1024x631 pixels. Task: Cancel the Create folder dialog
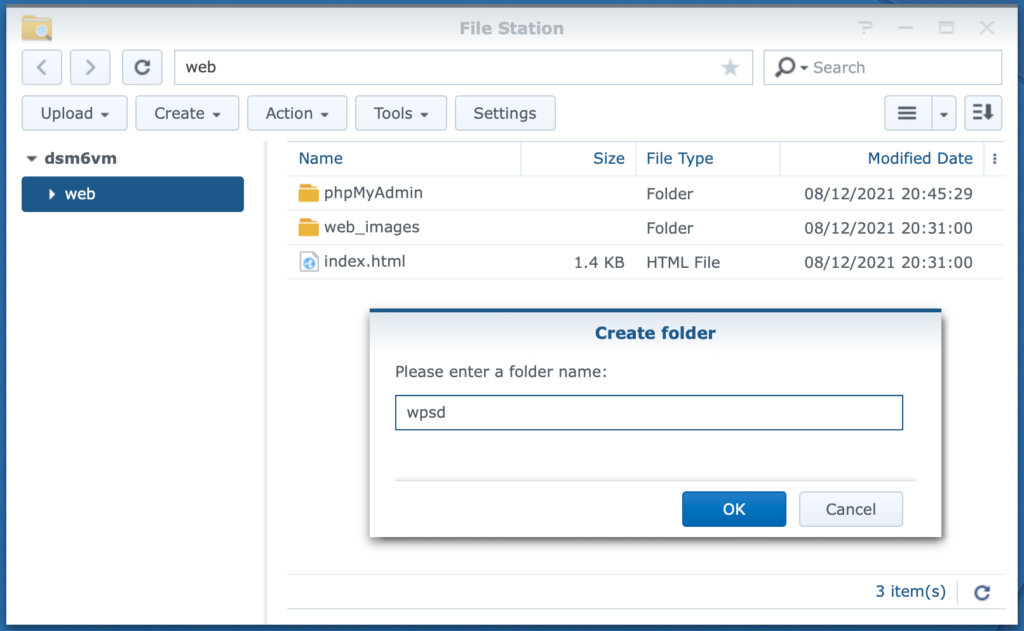(x=850, y=509)
